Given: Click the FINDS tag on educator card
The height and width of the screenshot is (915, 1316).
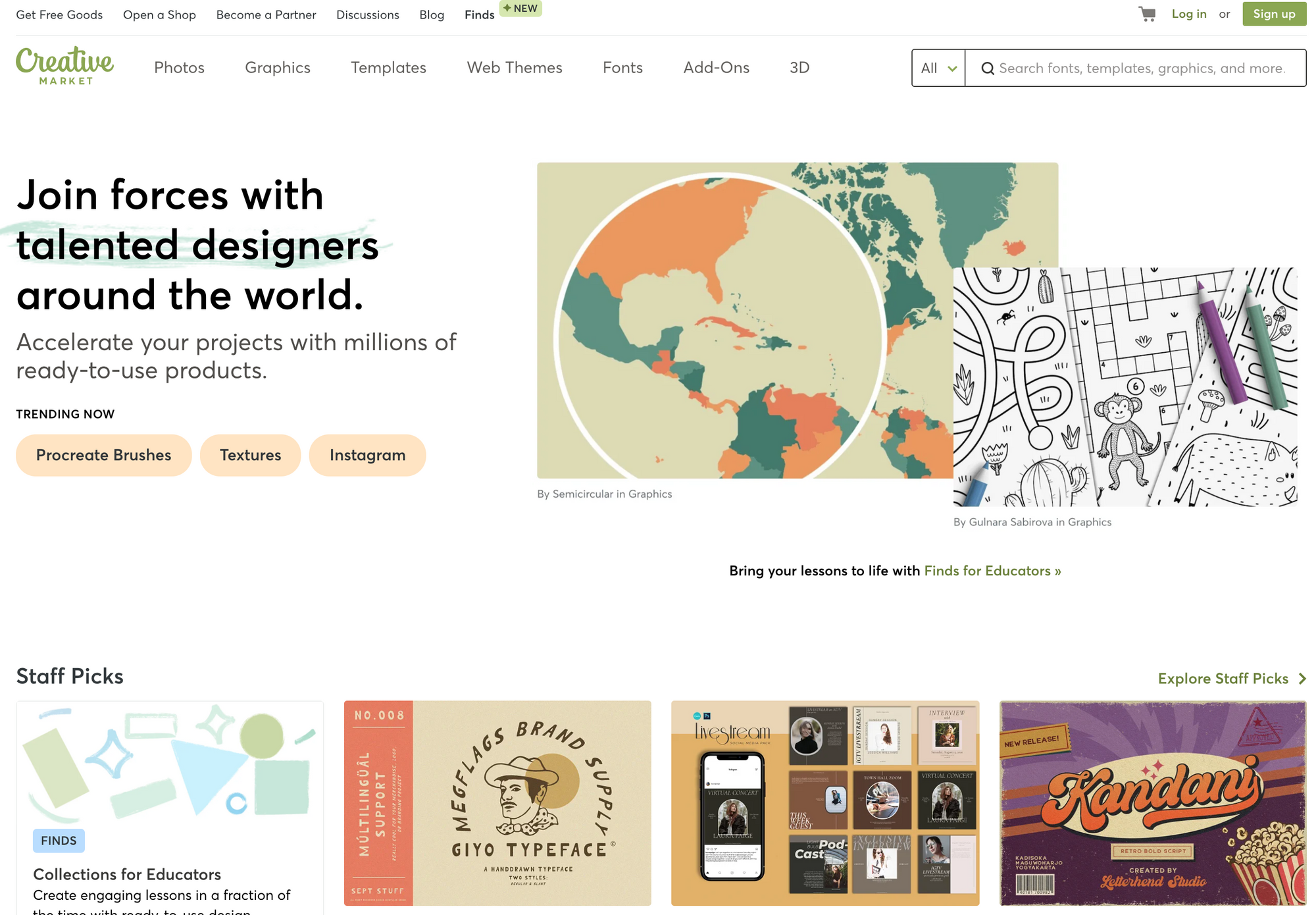Looking at the screenshot, I should tap(59, 841).
